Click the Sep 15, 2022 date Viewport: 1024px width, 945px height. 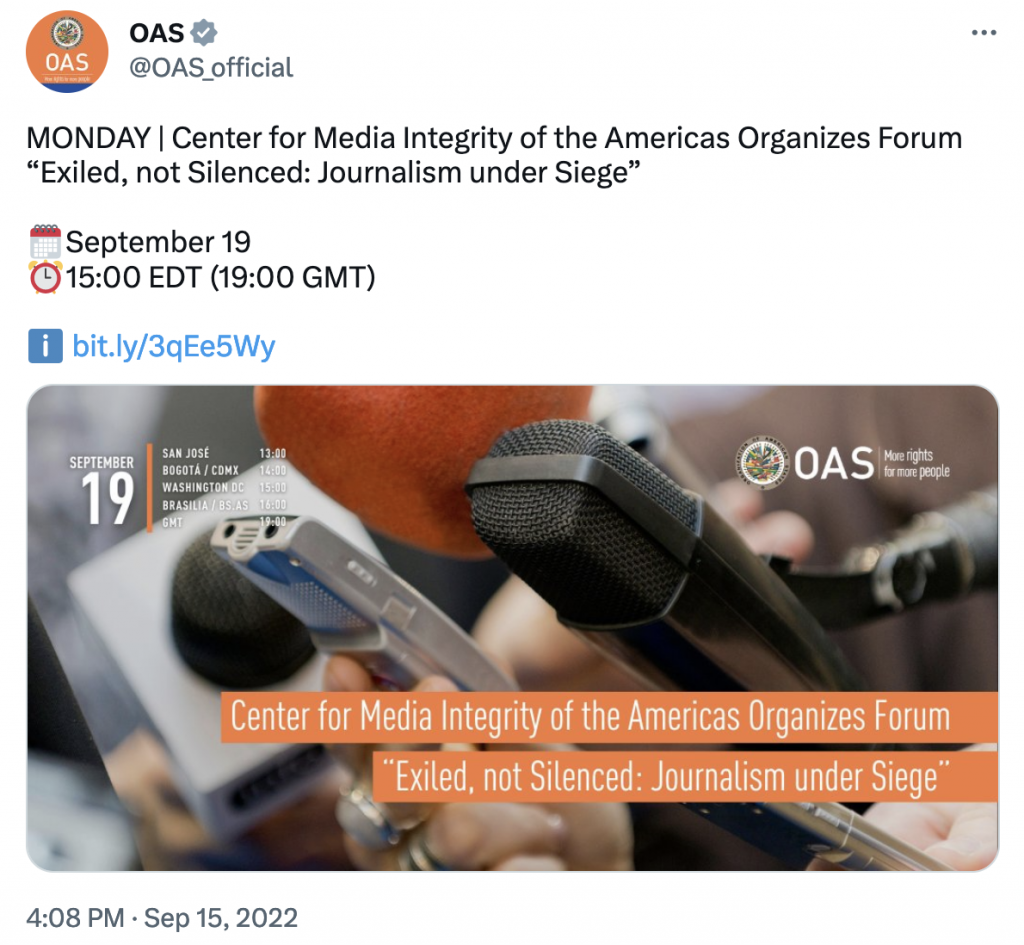(221, 918)
